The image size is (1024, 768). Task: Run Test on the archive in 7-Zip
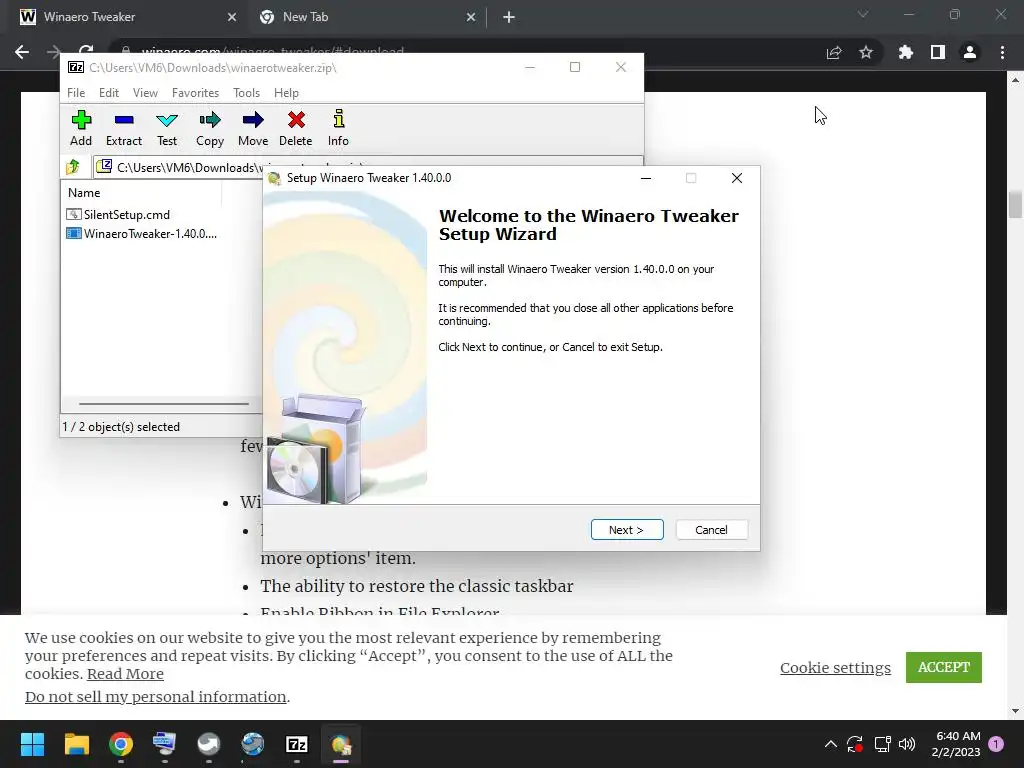tap(167, 128)
